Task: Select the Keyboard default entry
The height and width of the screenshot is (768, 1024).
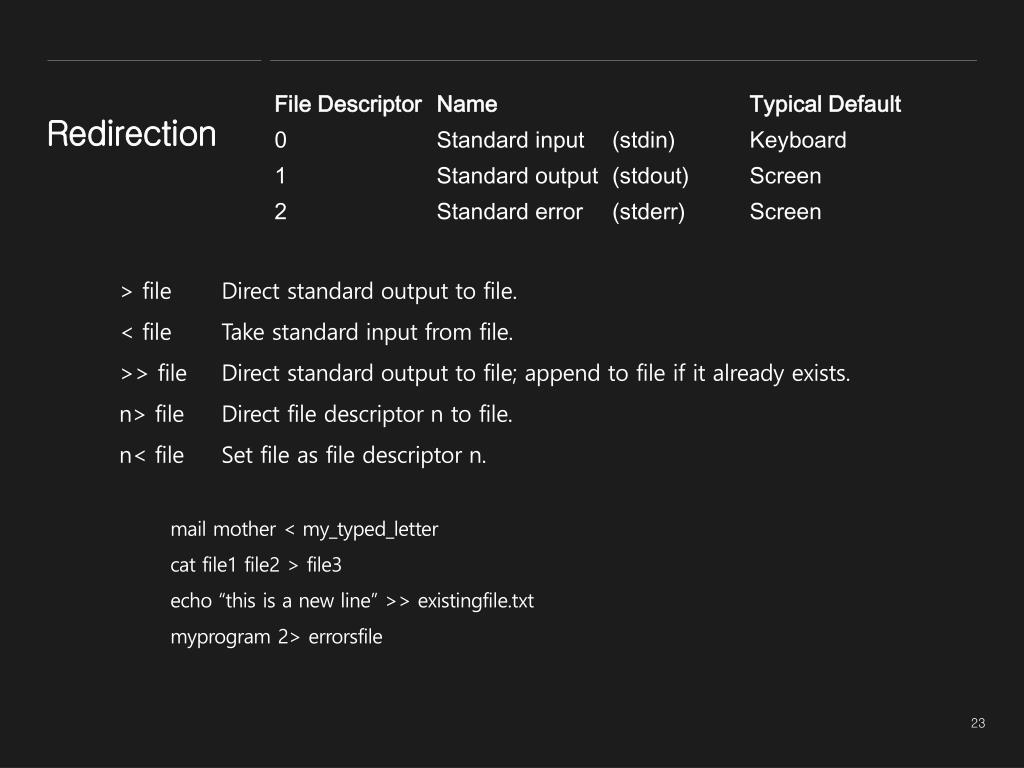Action: pyautogui.click(x=798, y=140)
